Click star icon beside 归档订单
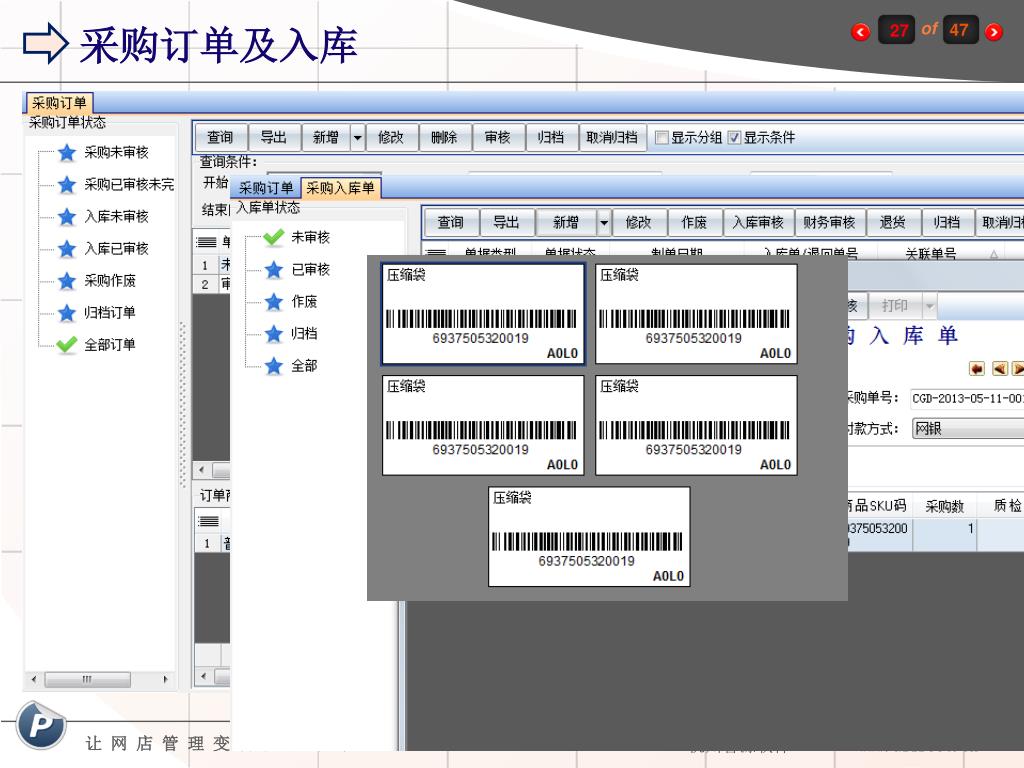 click(x=67, y=313)
